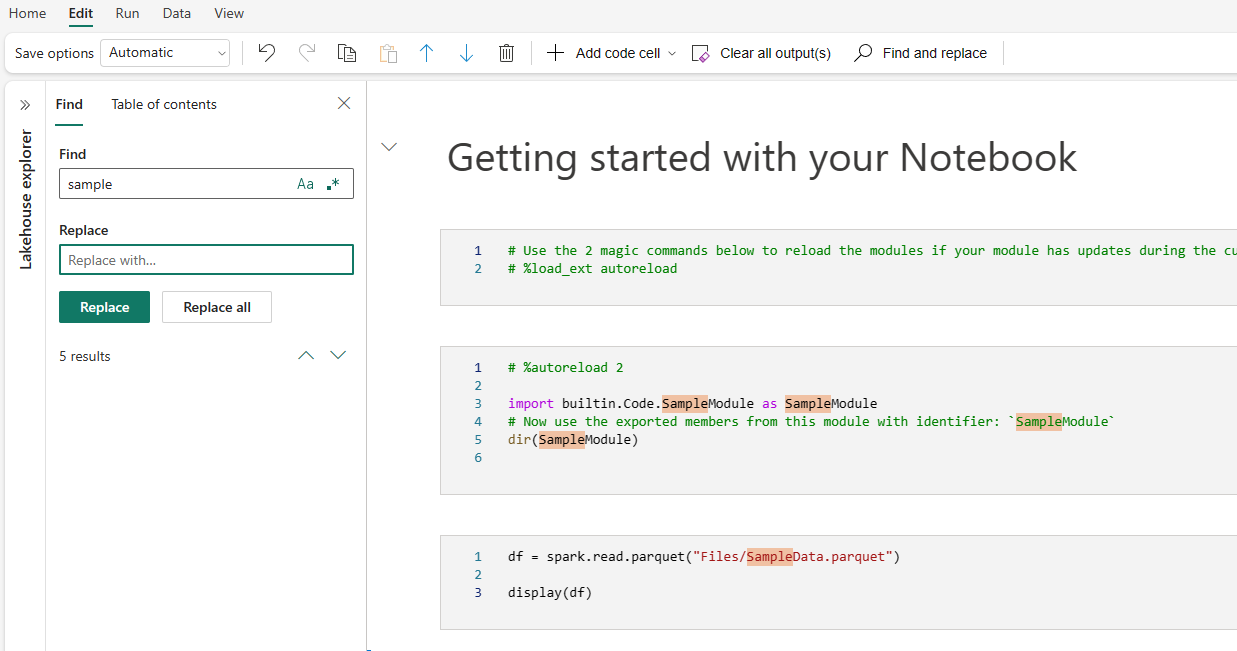Collapse the notebook heading section chevron
Image resolution: width=1237 pixels, height=651 pixels.
point(389,147)
